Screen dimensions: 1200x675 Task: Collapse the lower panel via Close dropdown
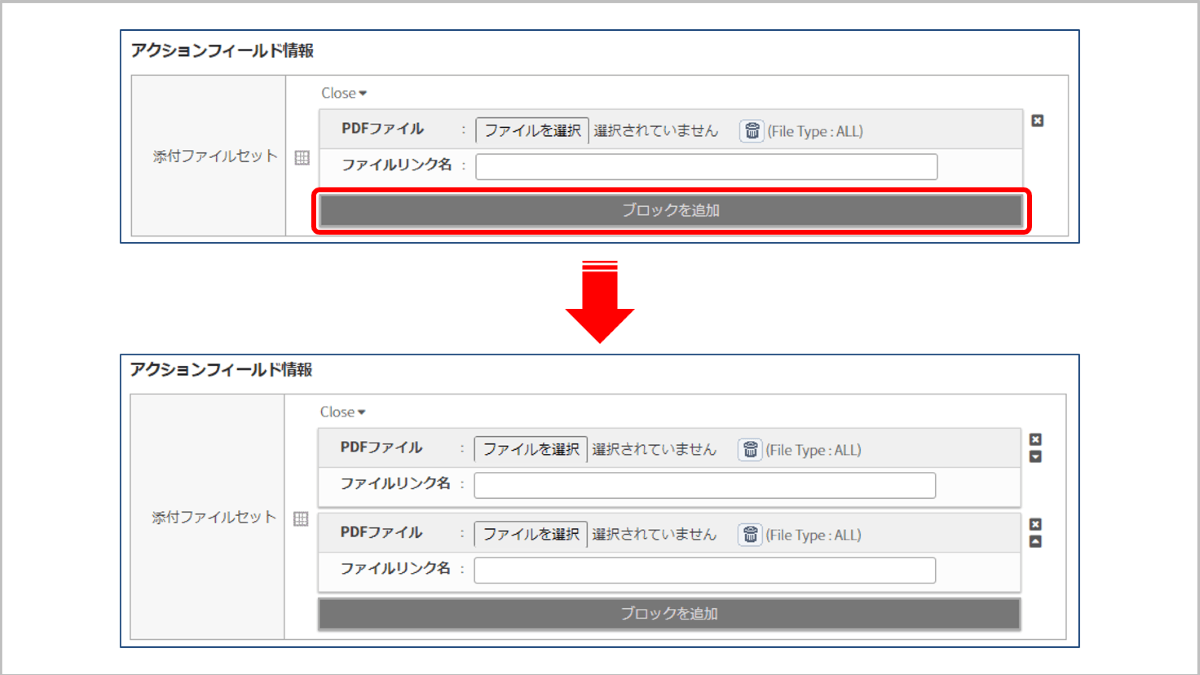343,412
